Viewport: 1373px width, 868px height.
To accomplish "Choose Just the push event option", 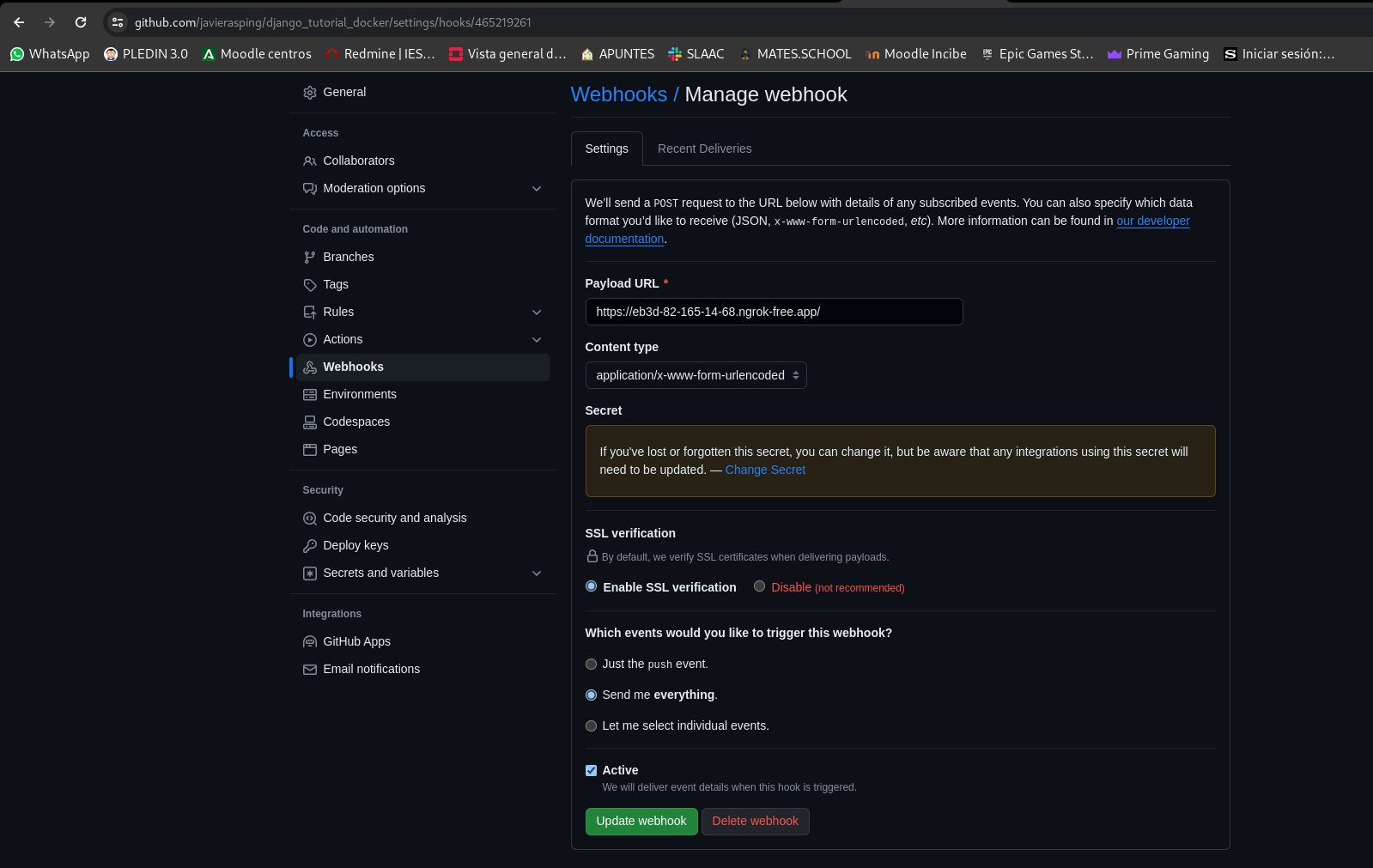I will [591, 665].
